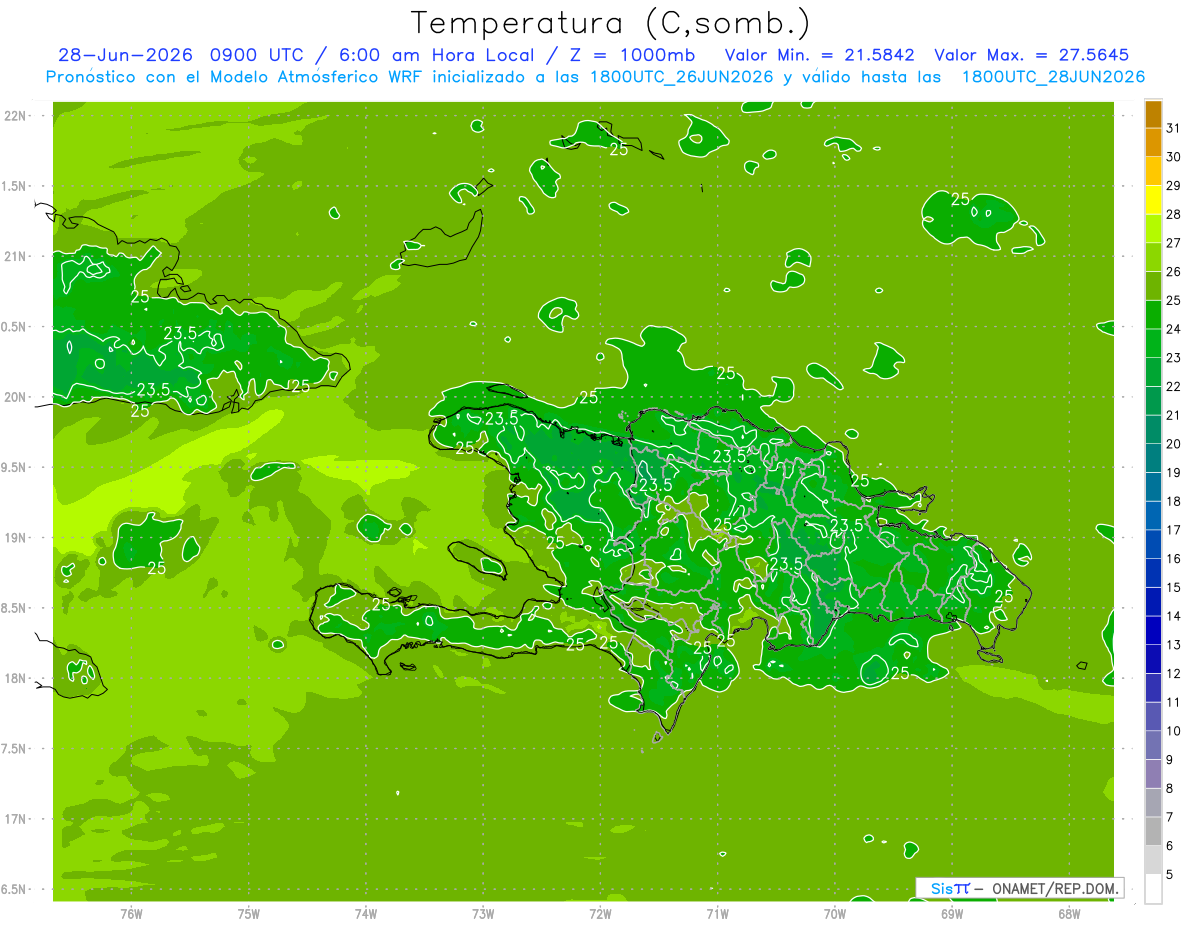Click the 'Z = 1000mb' pressure level text
This screenshot has height=927, width=1200.
click(630, 55)
